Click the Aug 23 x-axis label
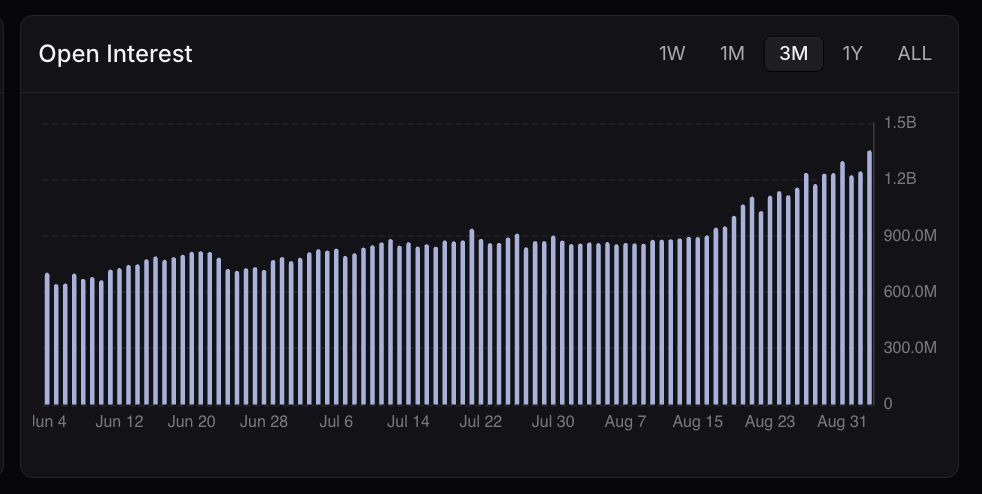Image resolution: width=982 pixels, height=494 pixels. [770, 422]
